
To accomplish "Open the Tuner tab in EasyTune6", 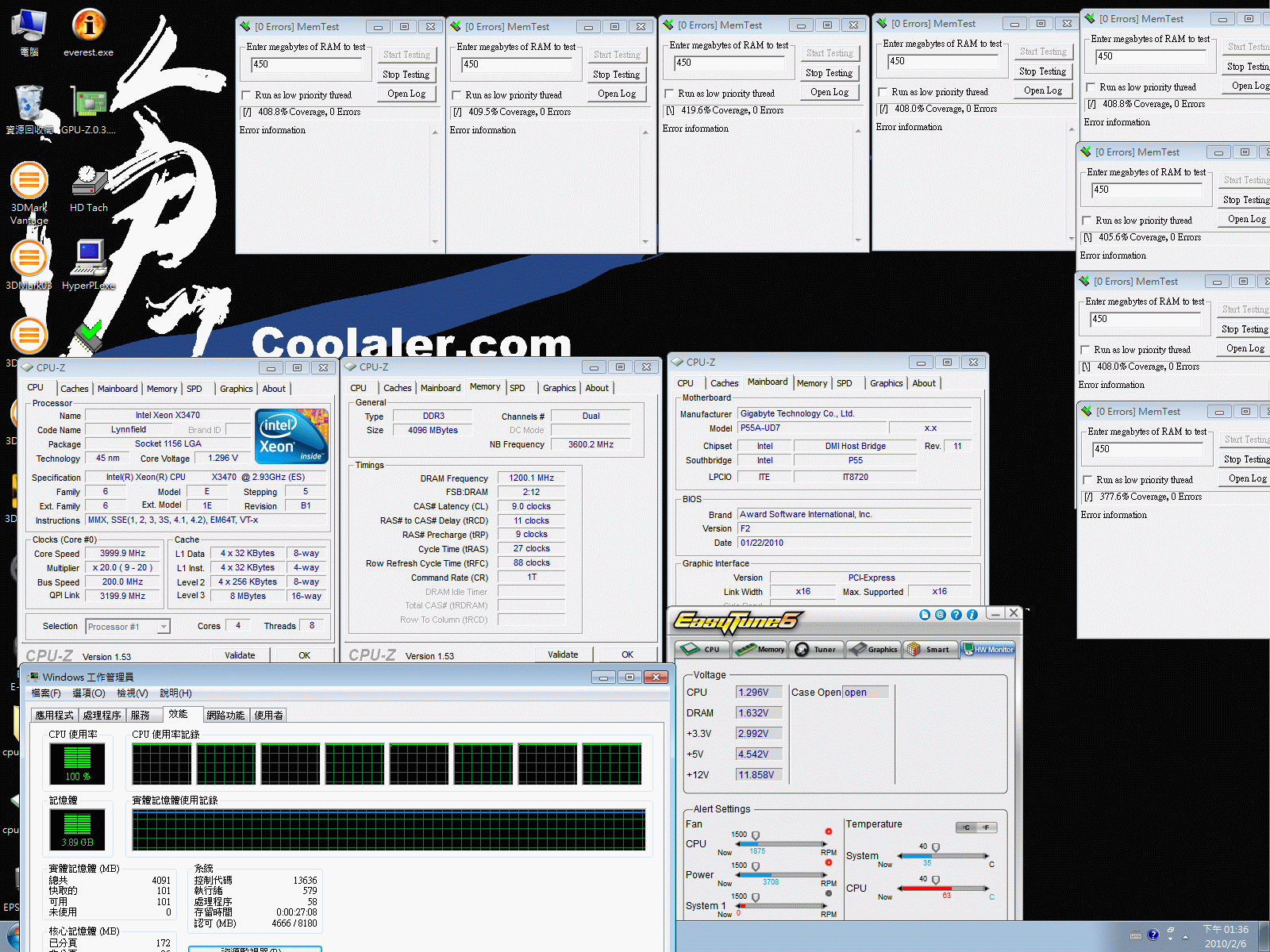I will pyautogui.click(x=816, y=650).
